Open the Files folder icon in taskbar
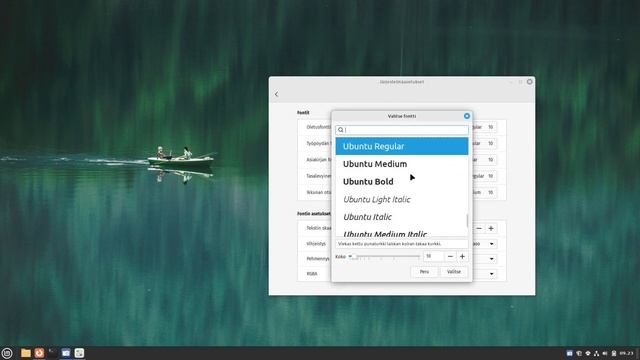 [26, 353]
